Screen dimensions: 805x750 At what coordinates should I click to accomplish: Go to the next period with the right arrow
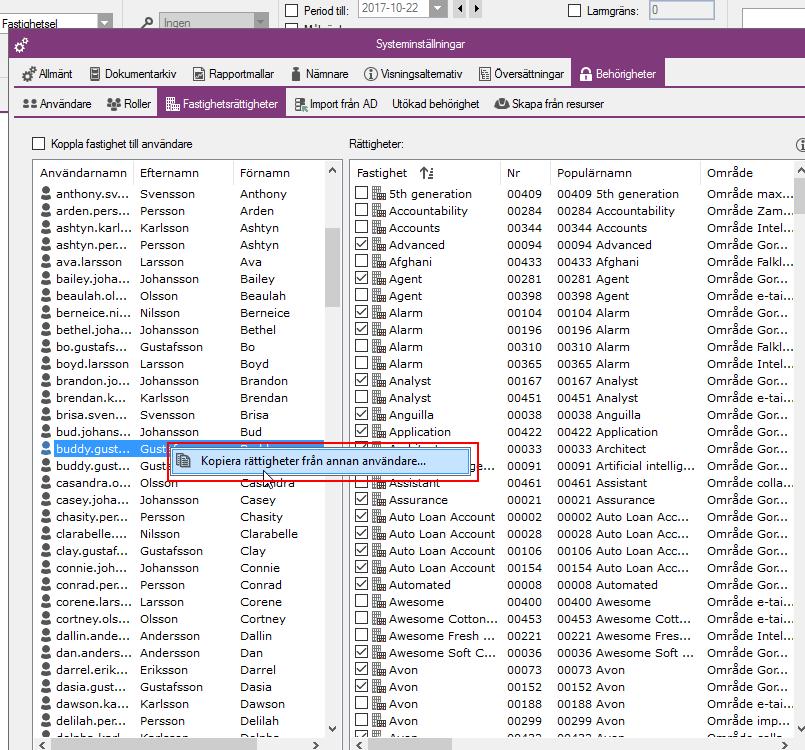click(476, 8)
